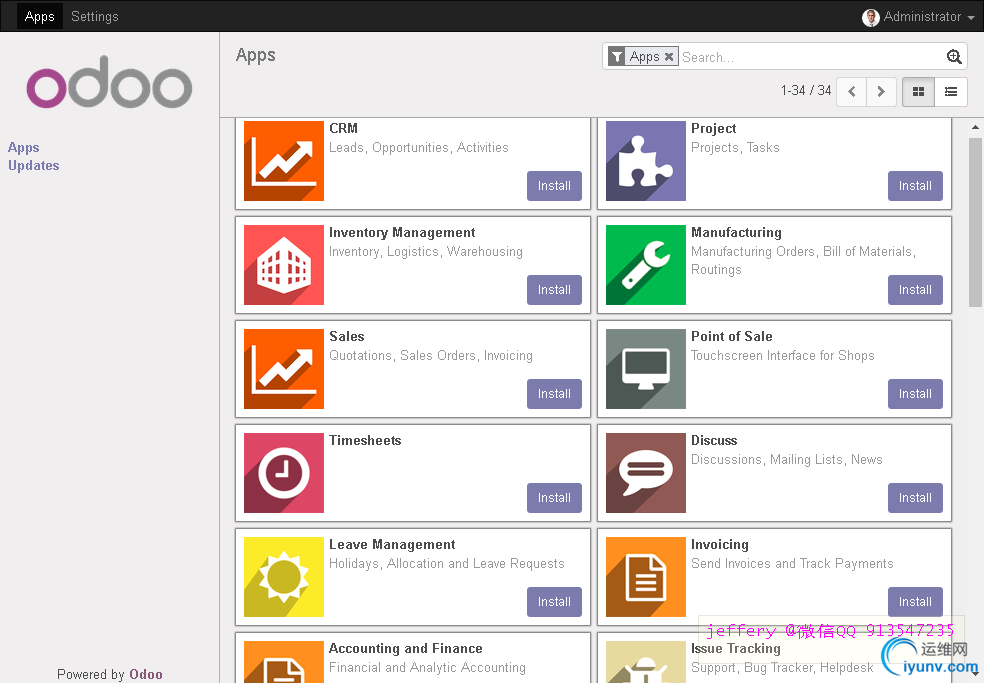The width and height of the screenshot is (984, 683).
Task: Install the Manufacturing app
Action: click(x=915, y=290)
